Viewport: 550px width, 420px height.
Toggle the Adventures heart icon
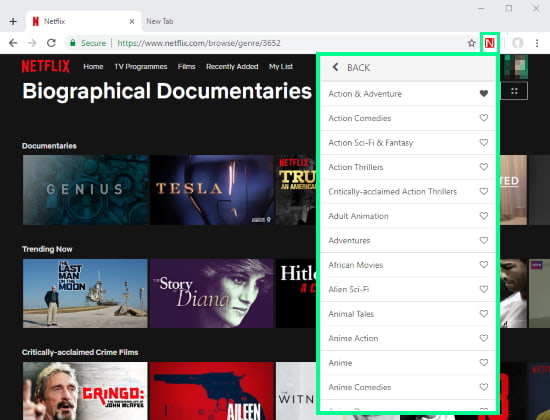pyautogui.click(x=484, y=240)
